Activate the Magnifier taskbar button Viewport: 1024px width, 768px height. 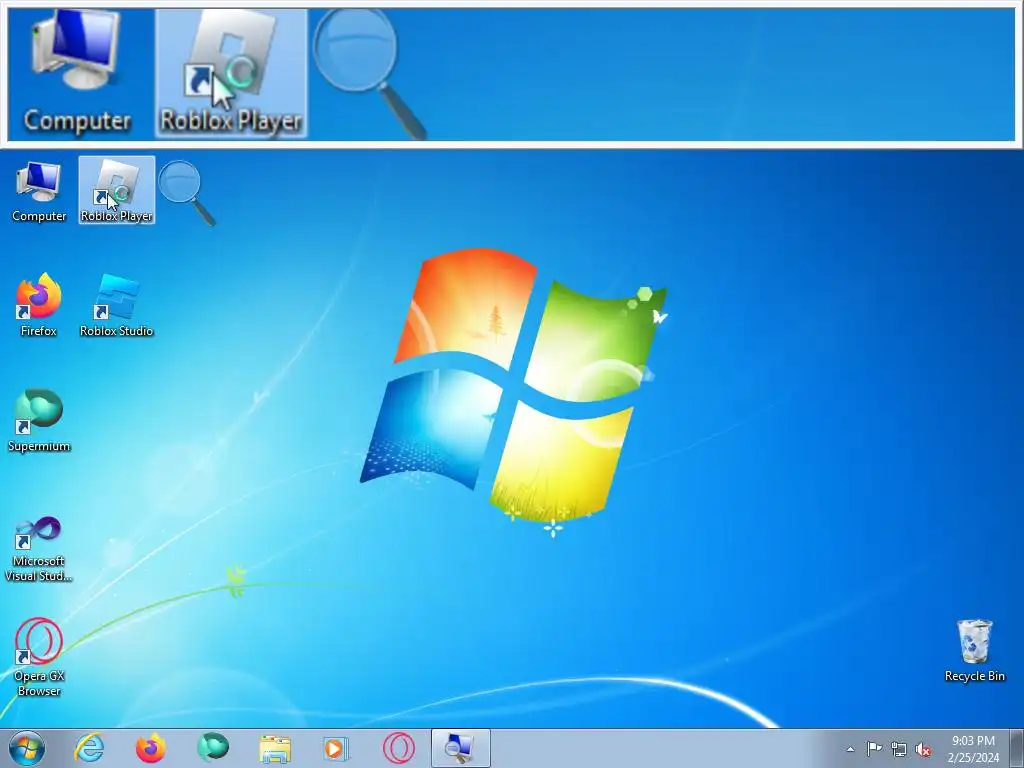460,748
